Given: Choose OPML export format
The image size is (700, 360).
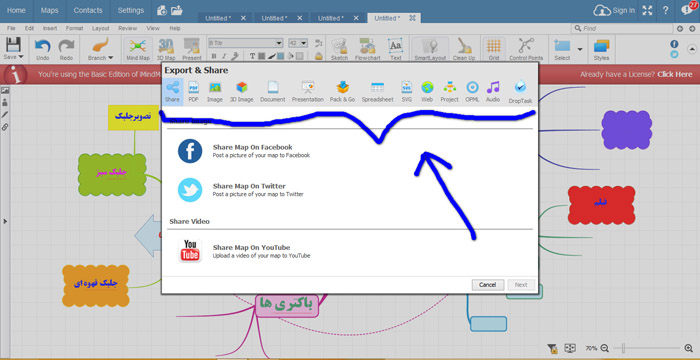Looking at the screenshot, I should click(x=472, y=92).
